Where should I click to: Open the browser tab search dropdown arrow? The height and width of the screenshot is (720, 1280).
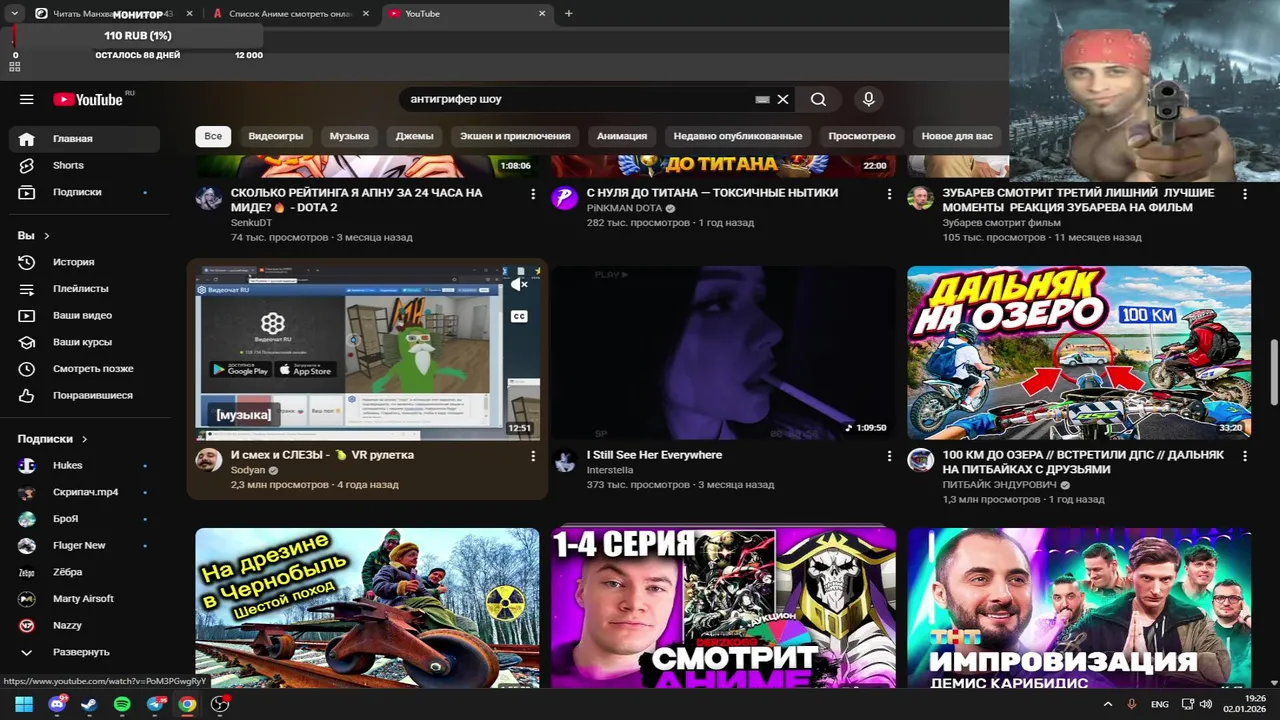[14, 13]
